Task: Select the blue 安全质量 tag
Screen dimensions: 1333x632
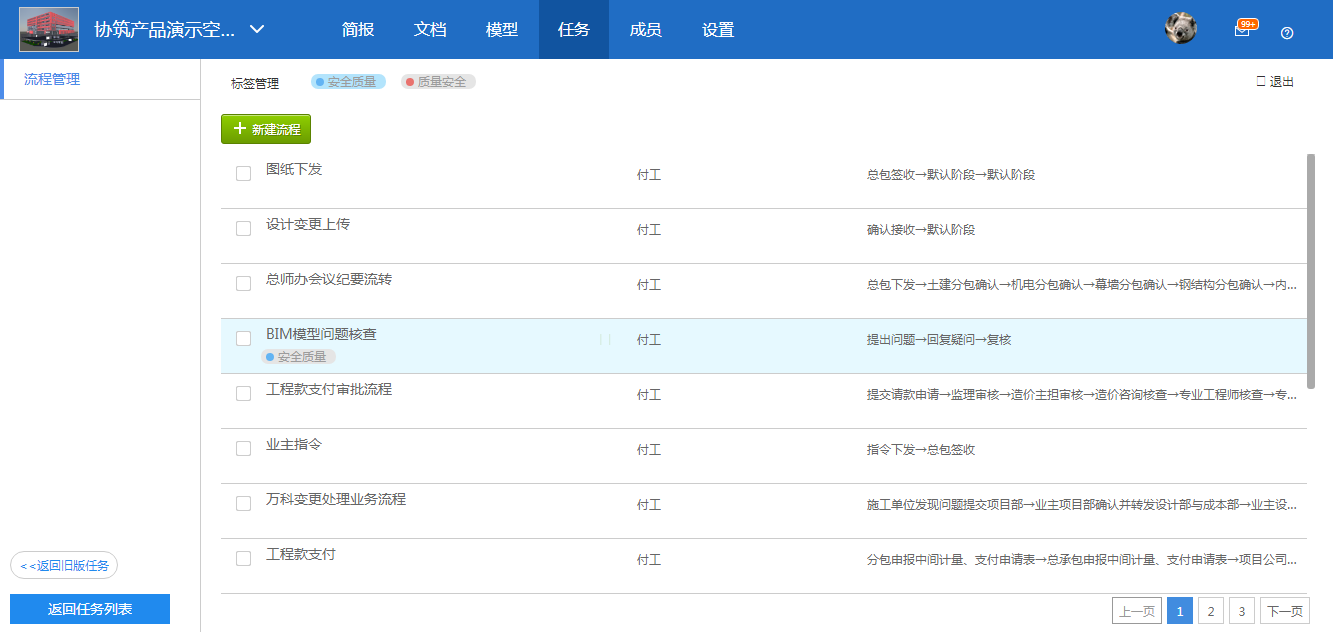Action: pos(347,82)
